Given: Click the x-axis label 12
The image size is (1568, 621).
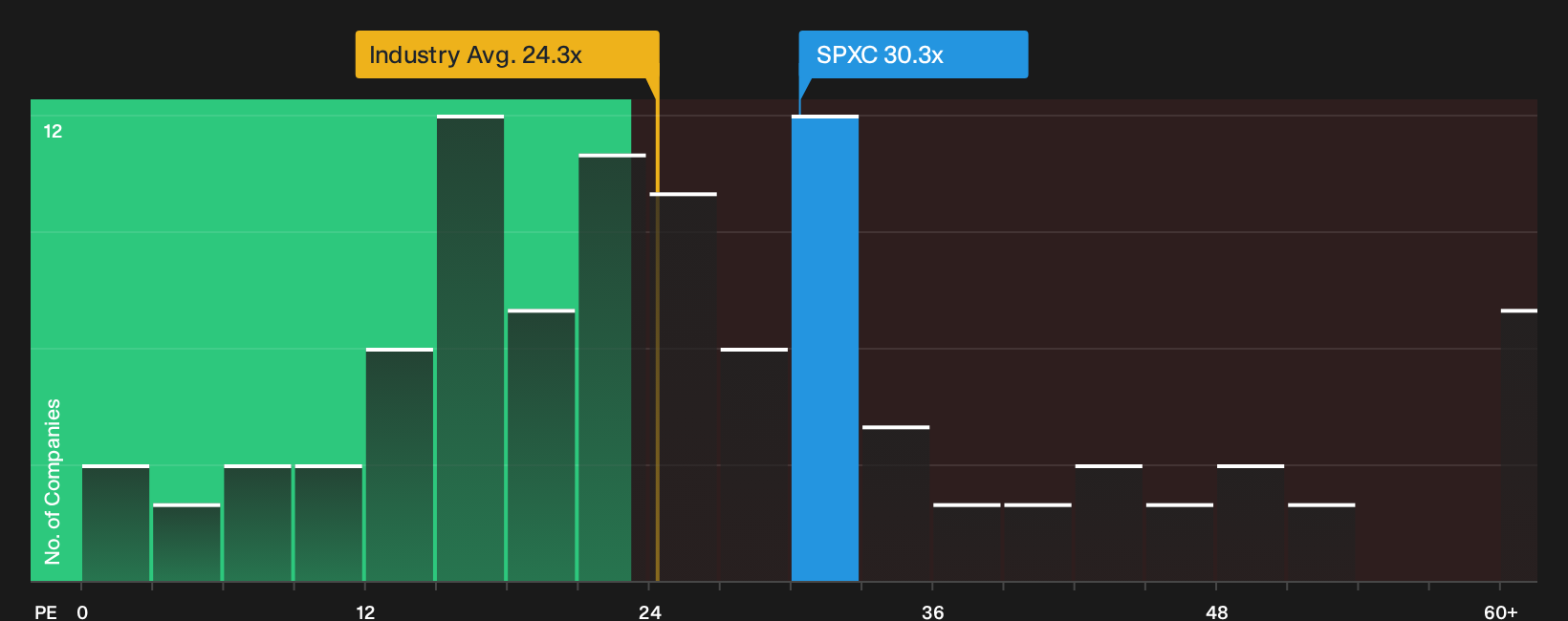Looking at the screenshot, I should tap(365, 611).
